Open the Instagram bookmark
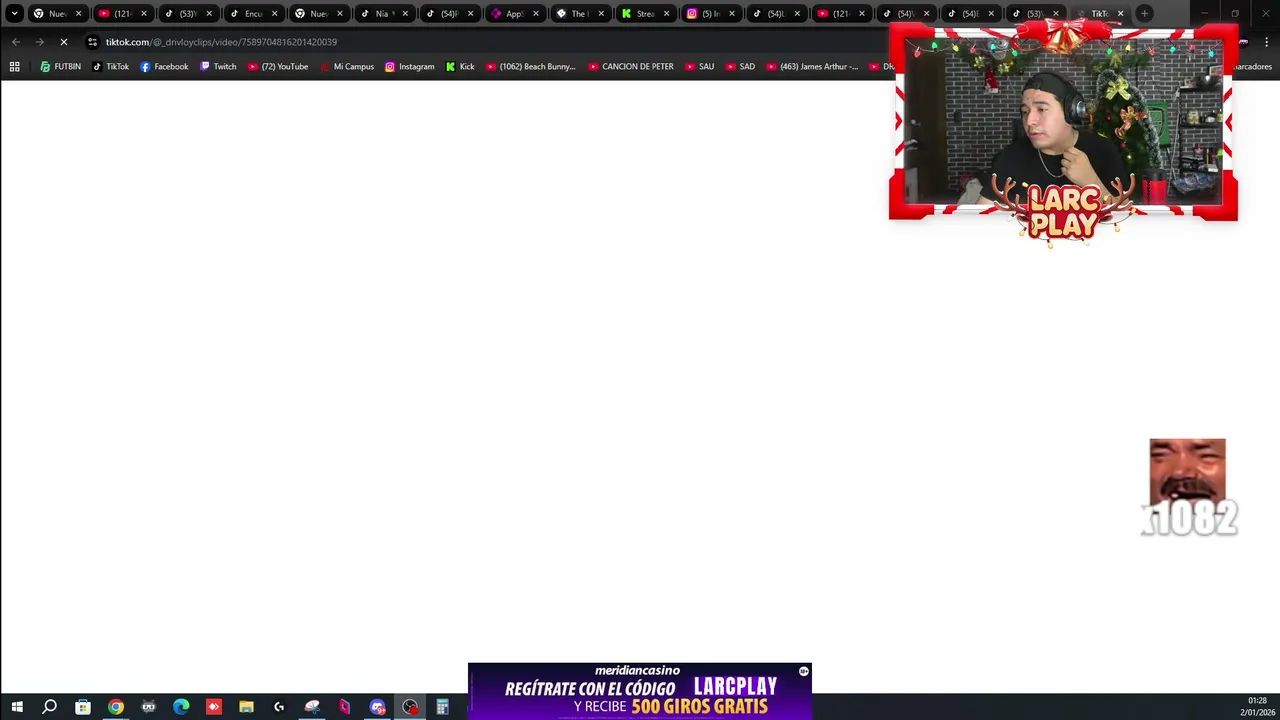 click(x=409, y=67)
